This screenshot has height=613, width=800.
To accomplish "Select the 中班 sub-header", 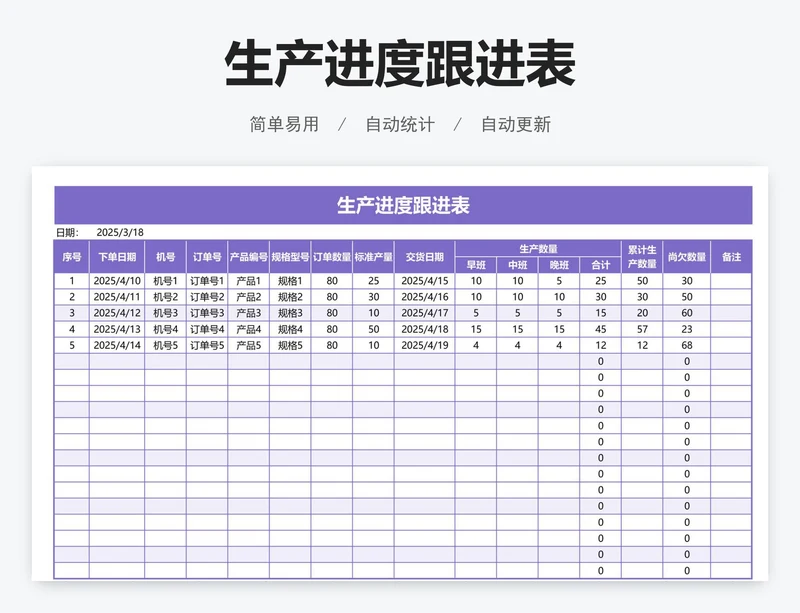I will point(518,265).
